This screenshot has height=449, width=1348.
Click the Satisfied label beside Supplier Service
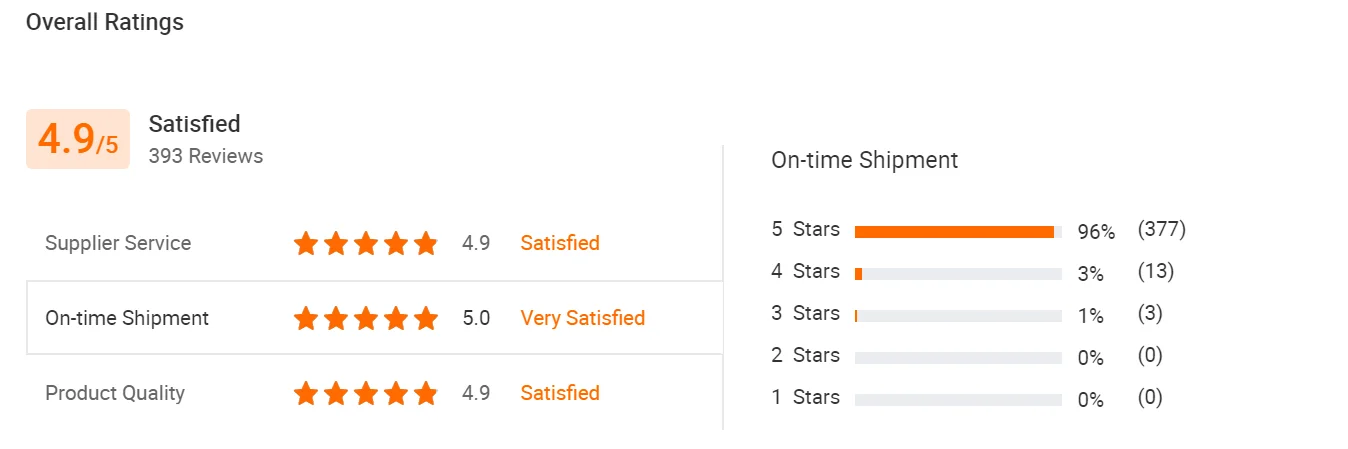coord(560,243)
